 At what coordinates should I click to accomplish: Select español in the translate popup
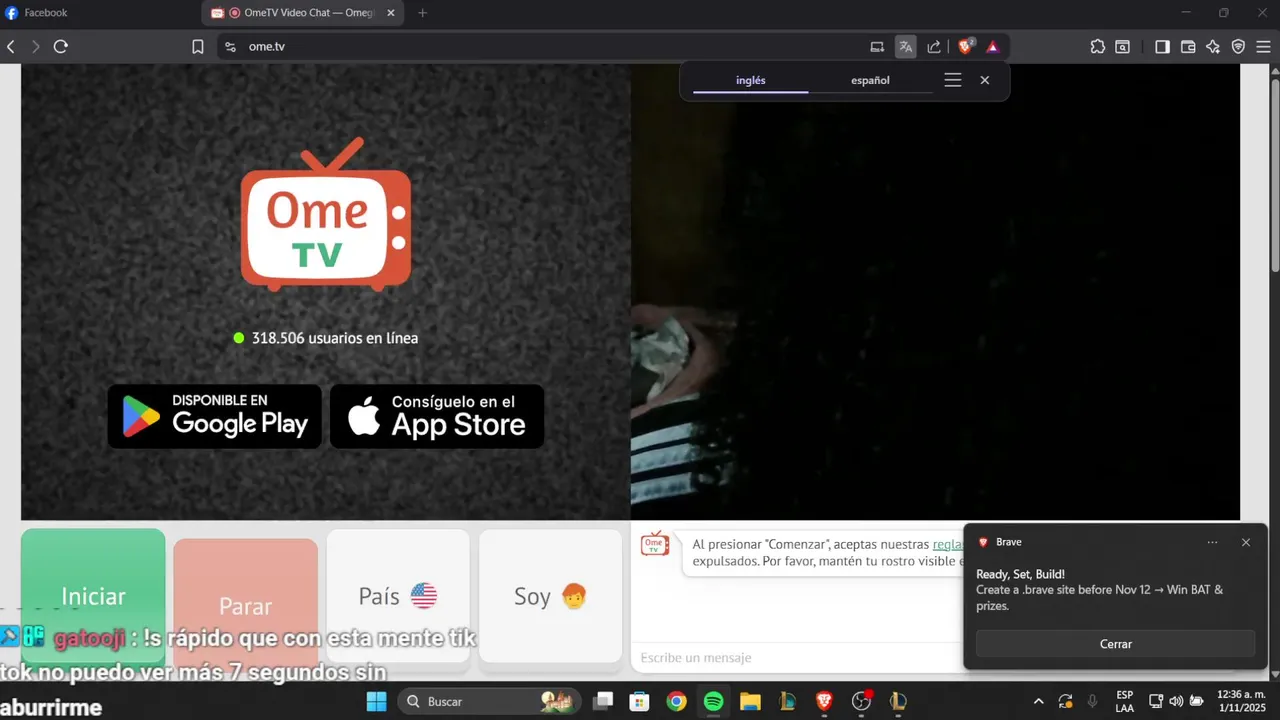[x=870, y=80]
